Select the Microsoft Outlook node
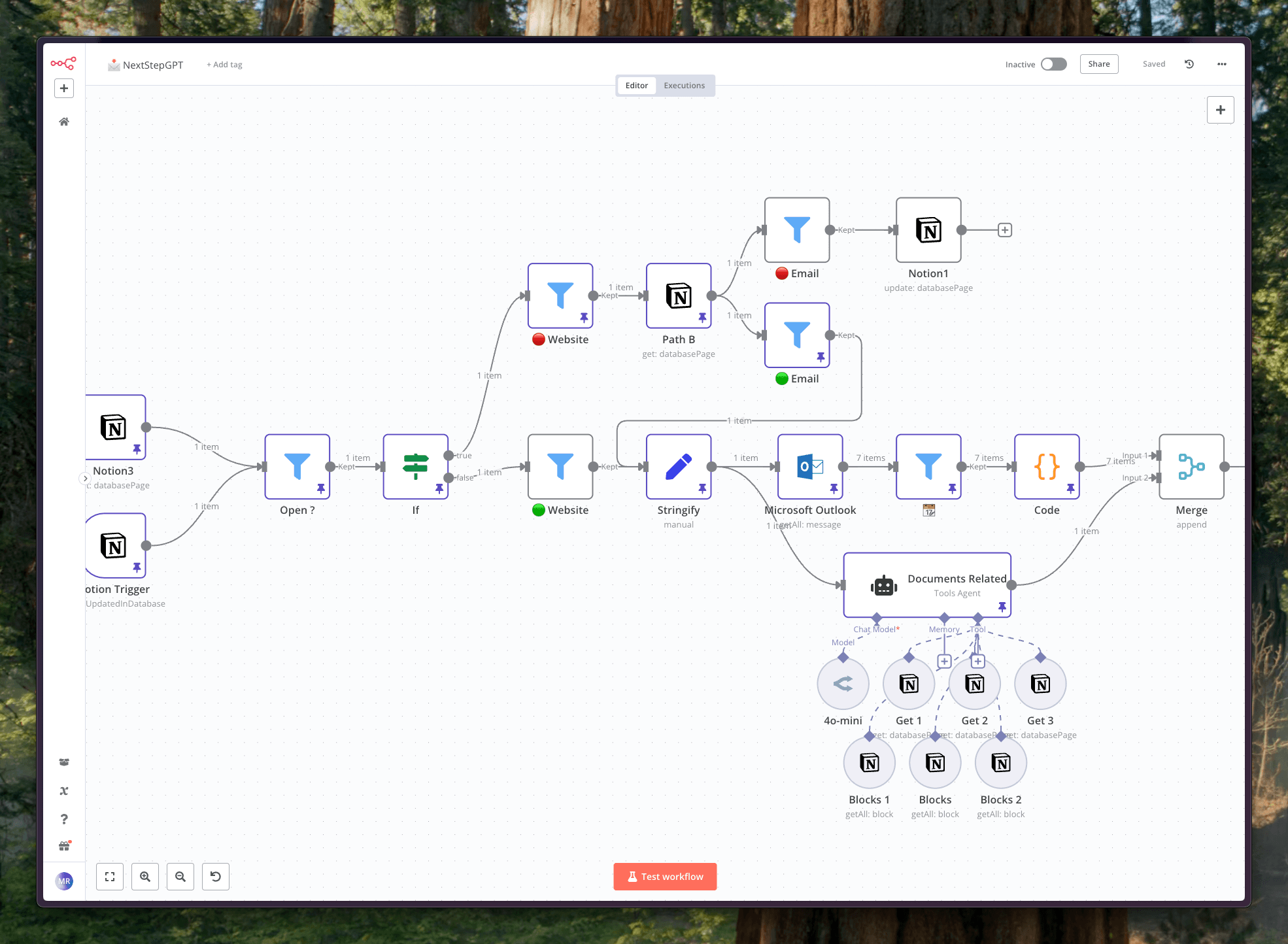Viewport: 1288px width, 944px height. coord(810,467)
